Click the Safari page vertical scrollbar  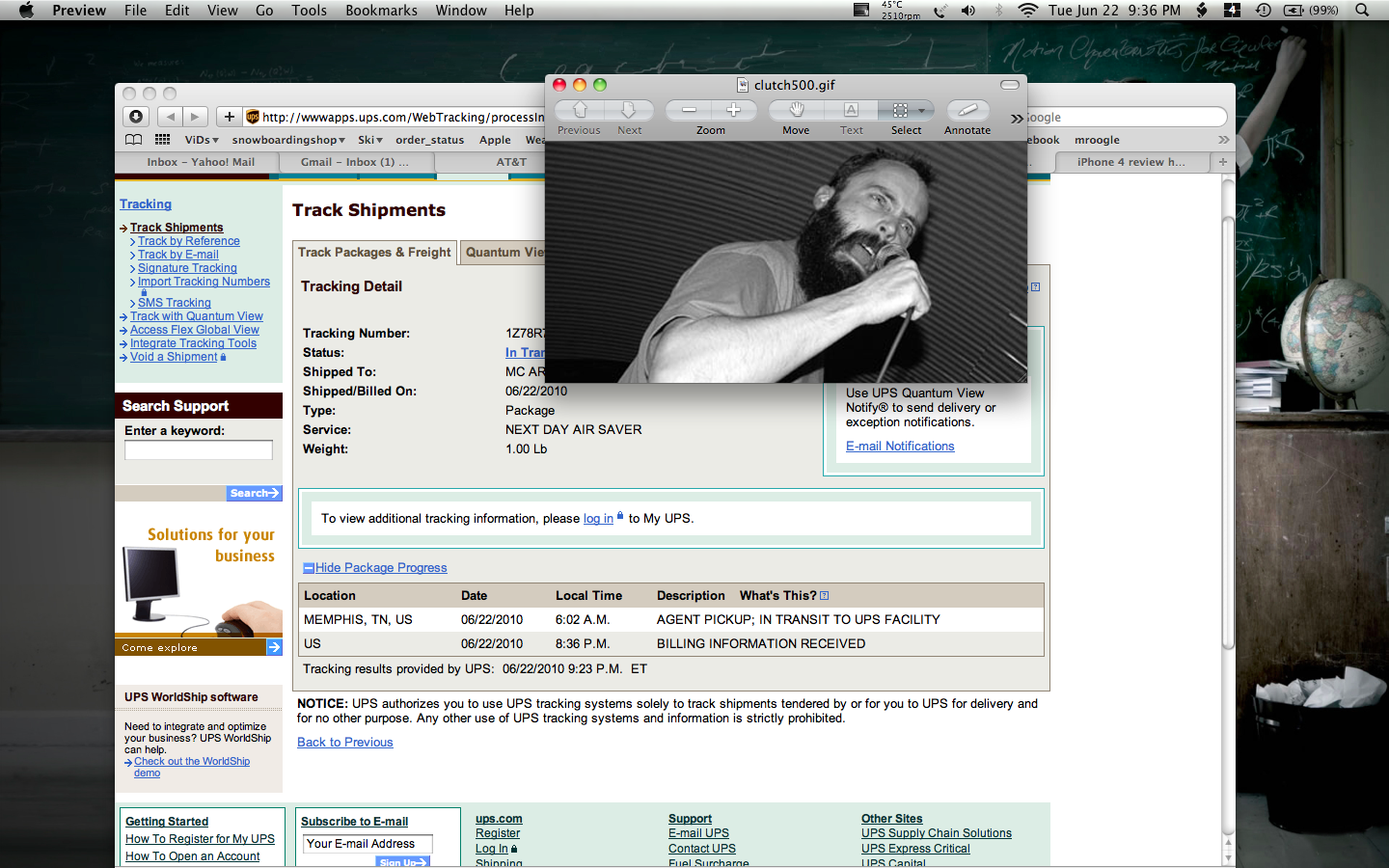point(1228,434)
